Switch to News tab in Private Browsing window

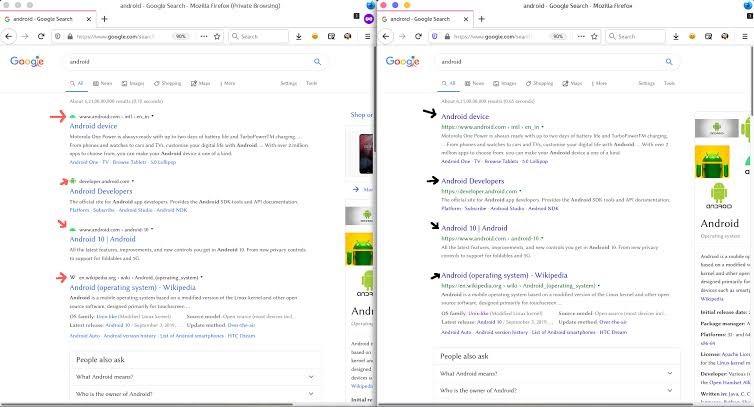click(102, 83)
